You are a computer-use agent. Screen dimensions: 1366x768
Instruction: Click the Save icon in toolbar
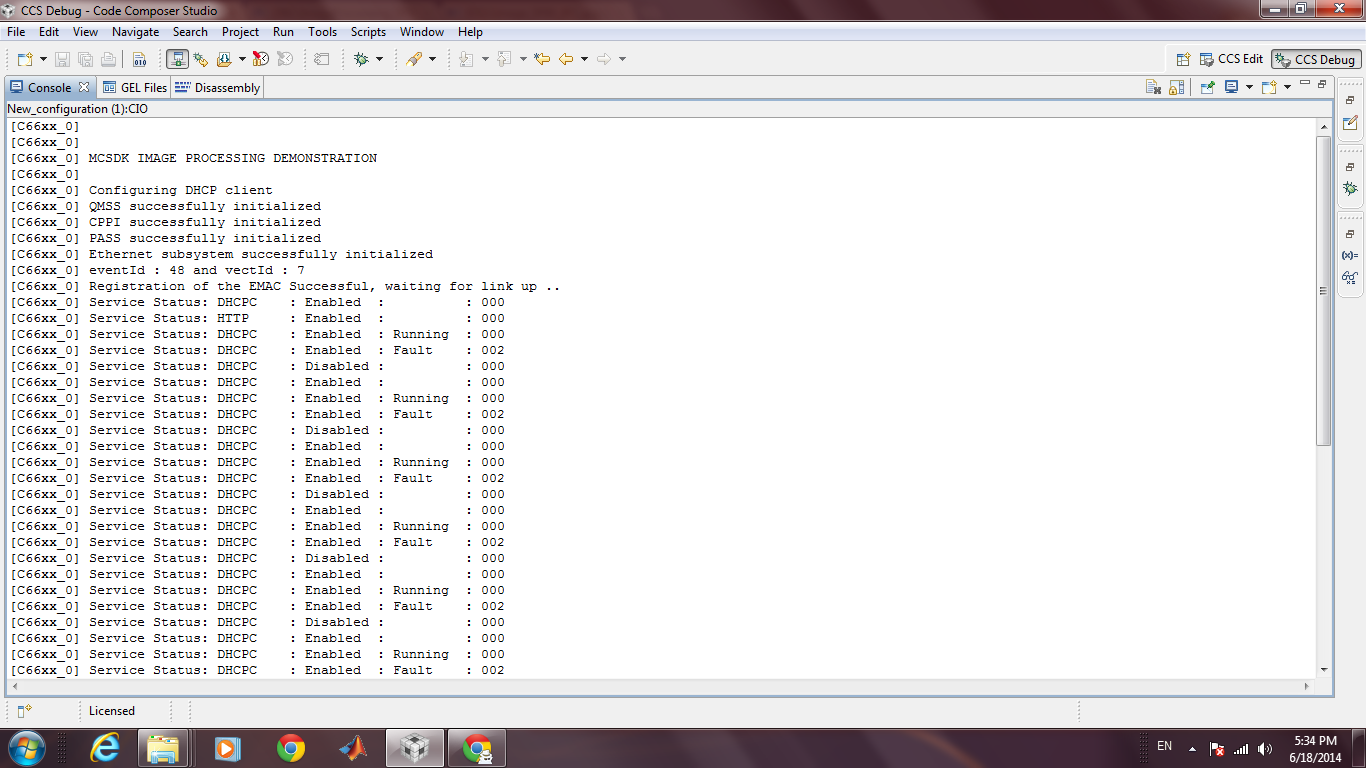62,59
